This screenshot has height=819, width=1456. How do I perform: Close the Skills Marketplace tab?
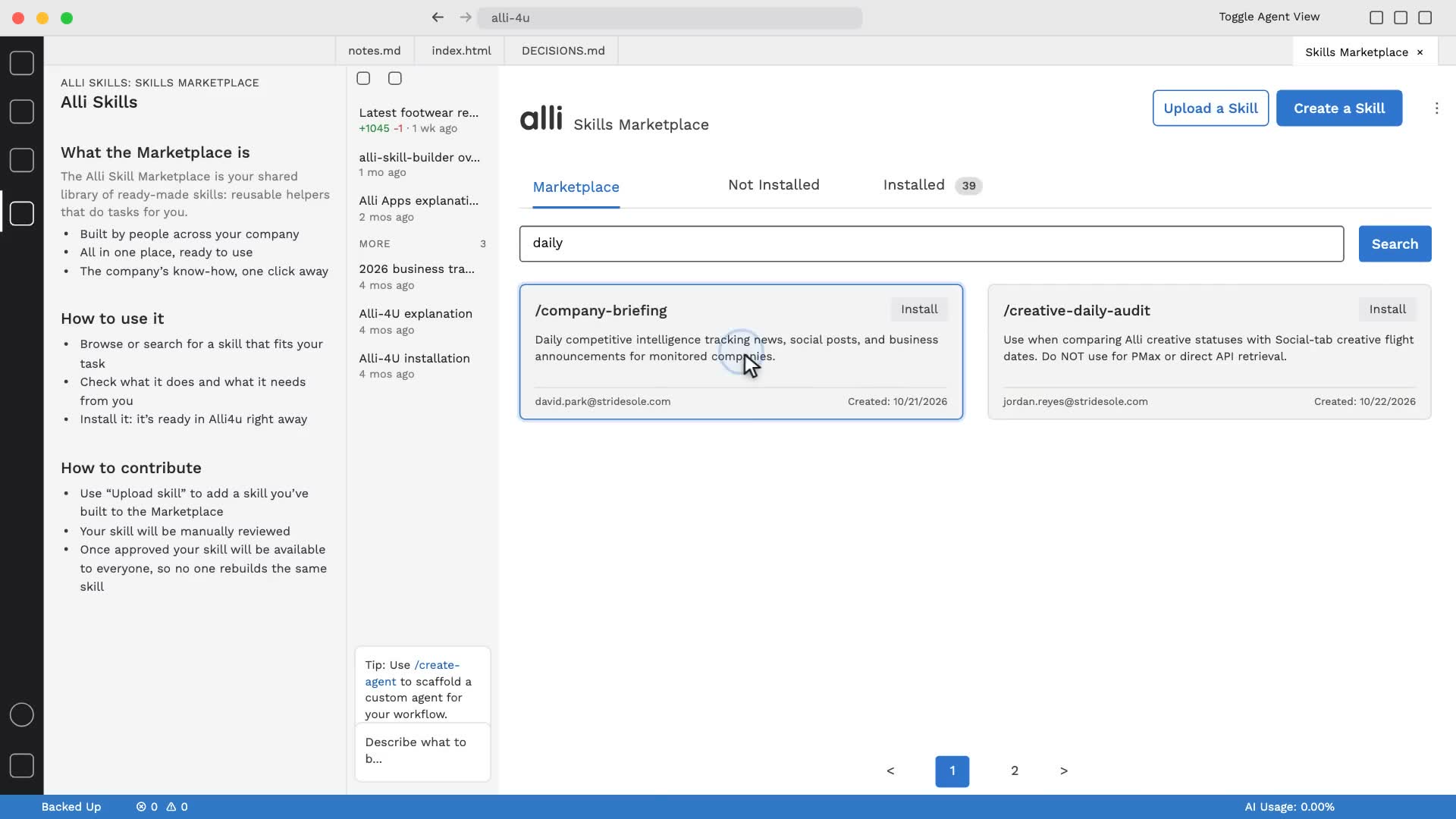click(1420, 52)
